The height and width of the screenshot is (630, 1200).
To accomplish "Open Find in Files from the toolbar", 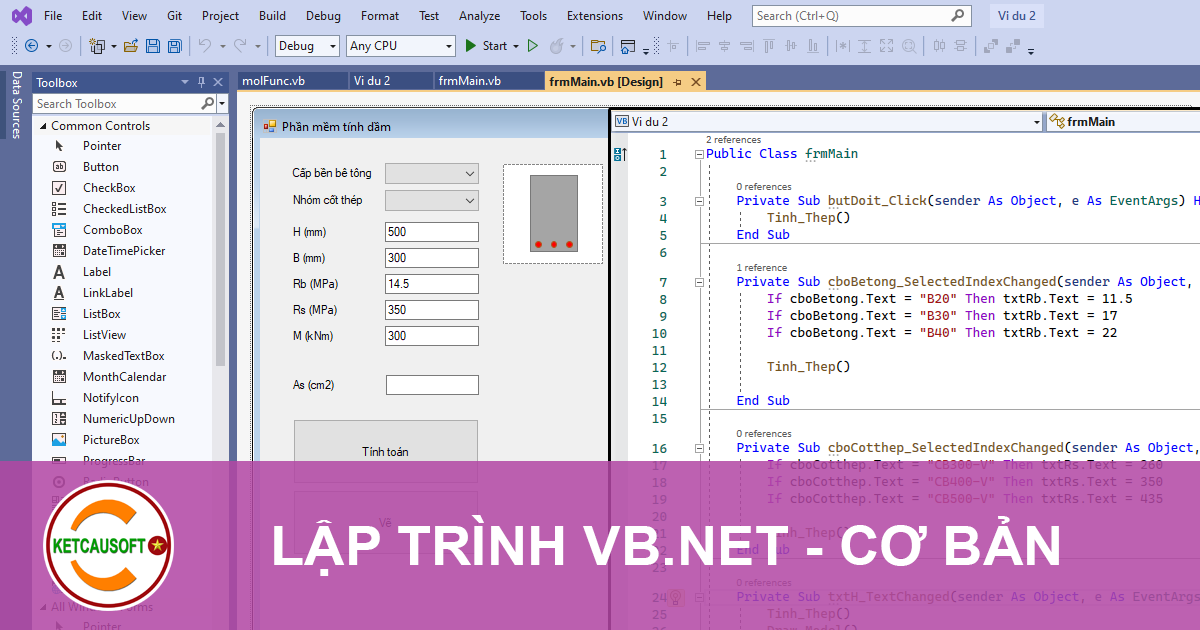I will tap(598, 46).
